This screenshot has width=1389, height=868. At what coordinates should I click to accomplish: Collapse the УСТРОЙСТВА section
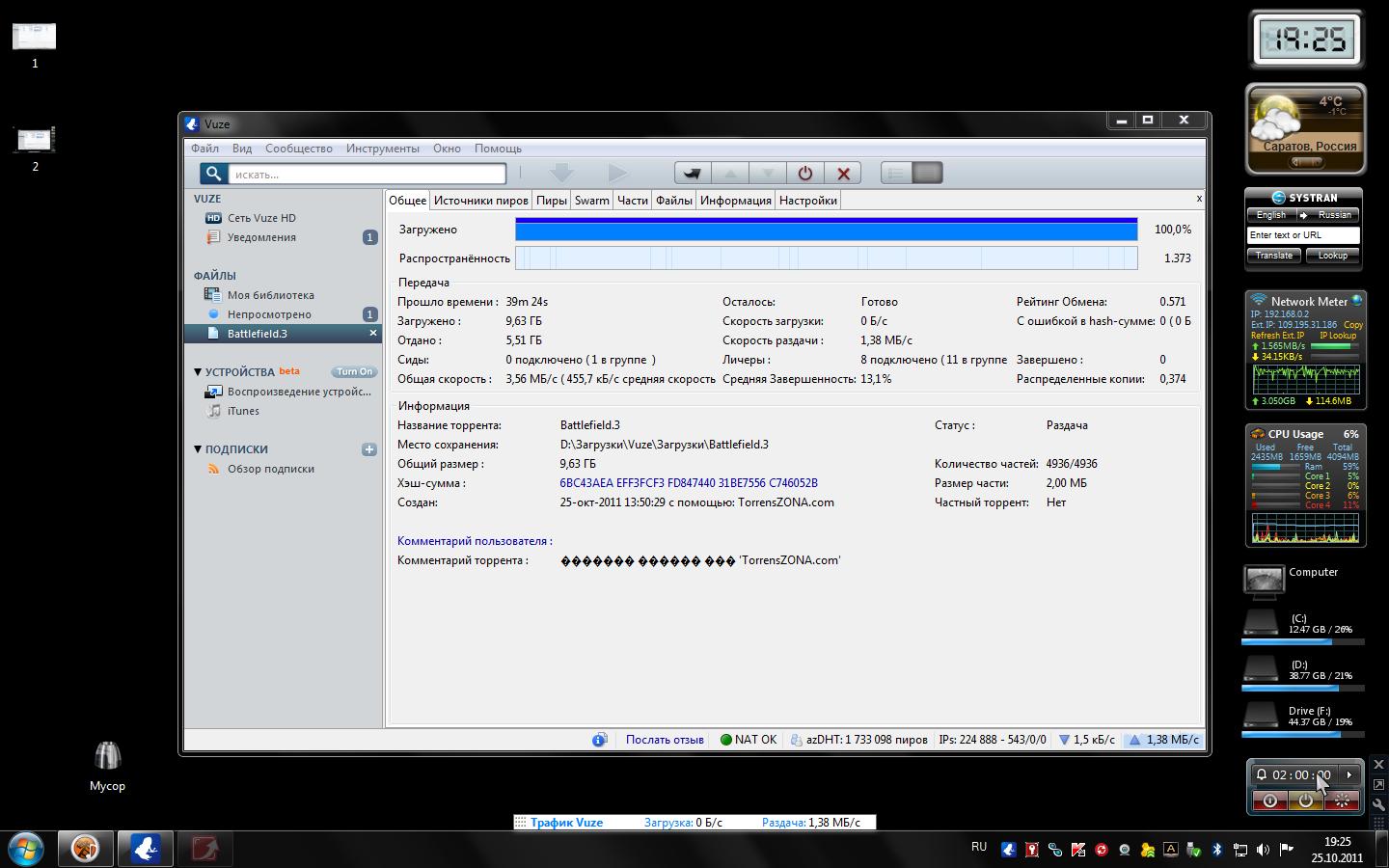198,372
